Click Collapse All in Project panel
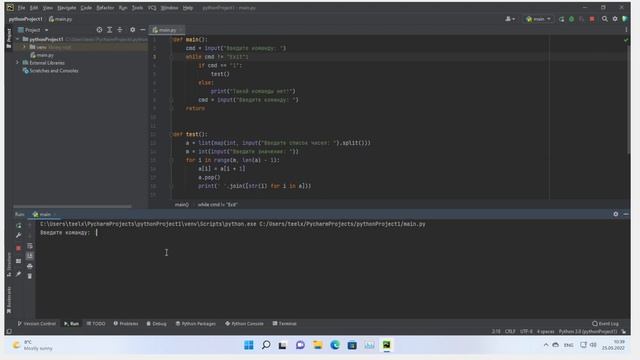The width and height of the screenshot is (640, 360). pyautogui.click(x=120, y=30)
